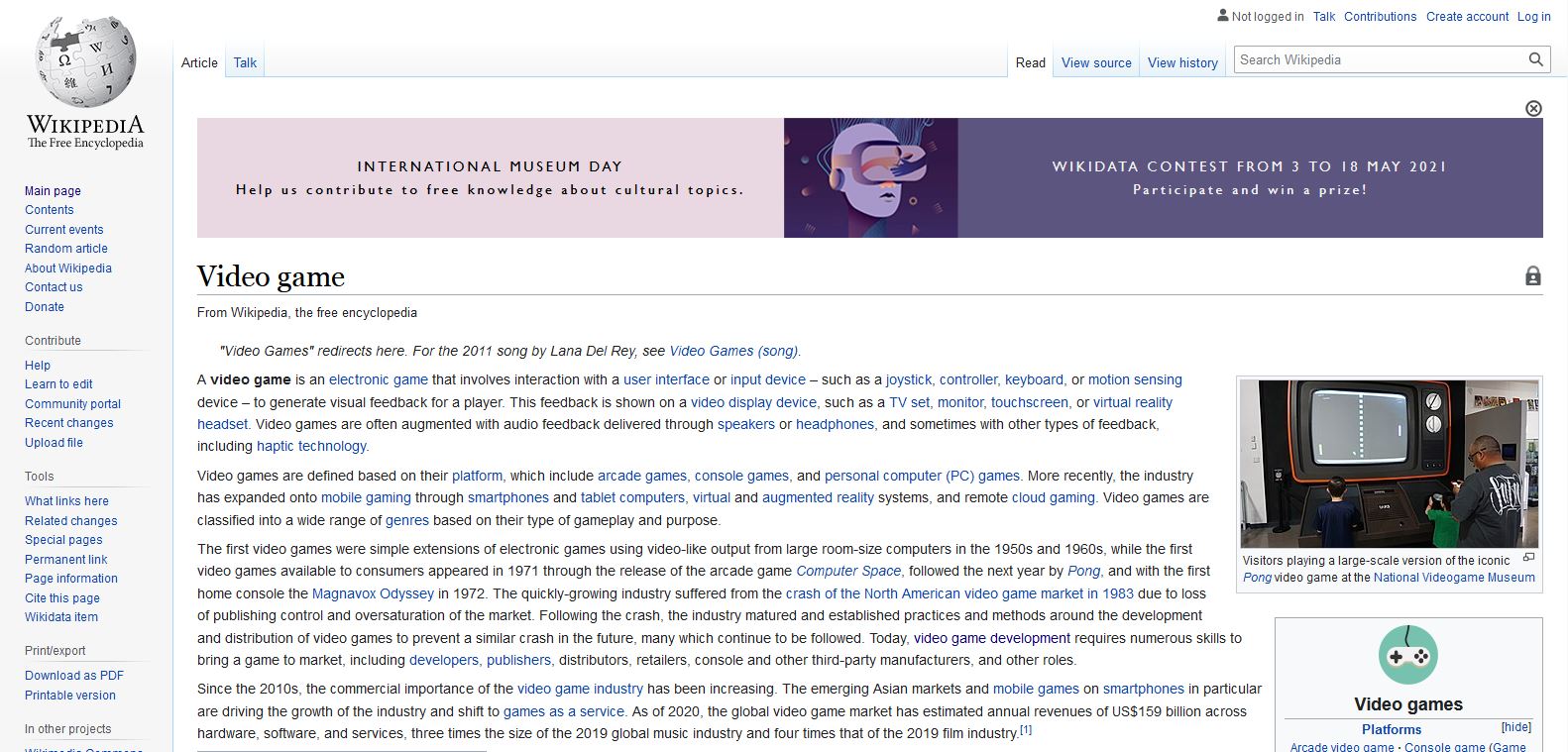Image resolution: width=1568 pixels, height=752 pixels.
Task: Open the Talk tab
Action: (245, 62)
